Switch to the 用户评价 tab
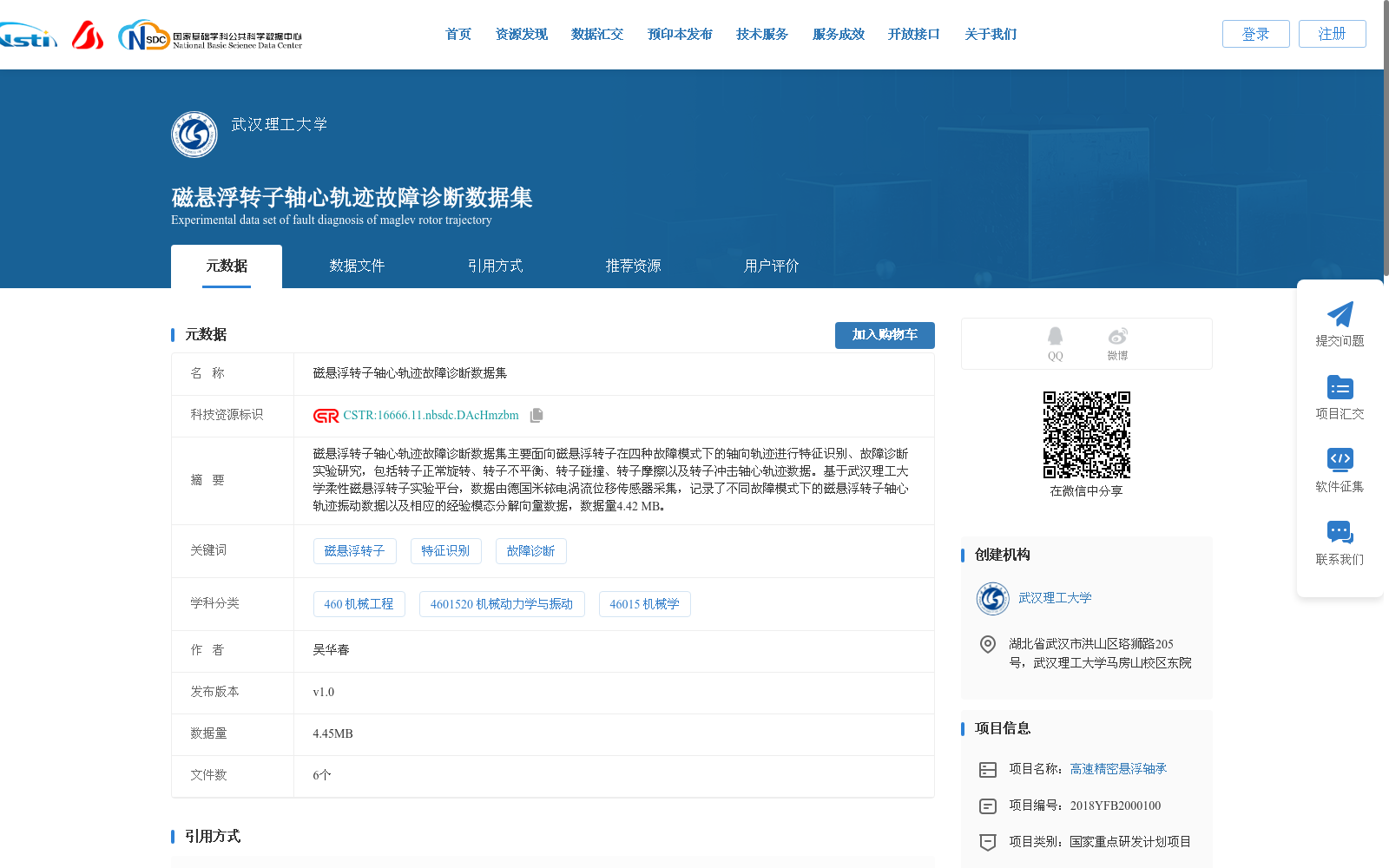The image size is (1389, 868). [x=771, y=266]
